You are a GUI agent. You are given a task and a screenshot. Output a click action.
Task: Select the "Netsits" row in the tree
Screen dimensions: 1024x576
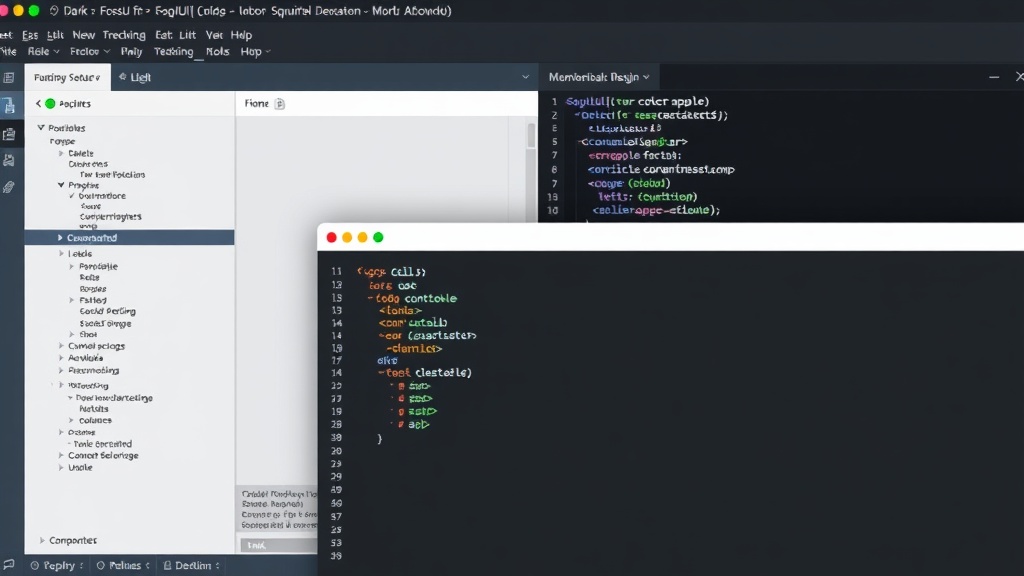coord(94,409)
